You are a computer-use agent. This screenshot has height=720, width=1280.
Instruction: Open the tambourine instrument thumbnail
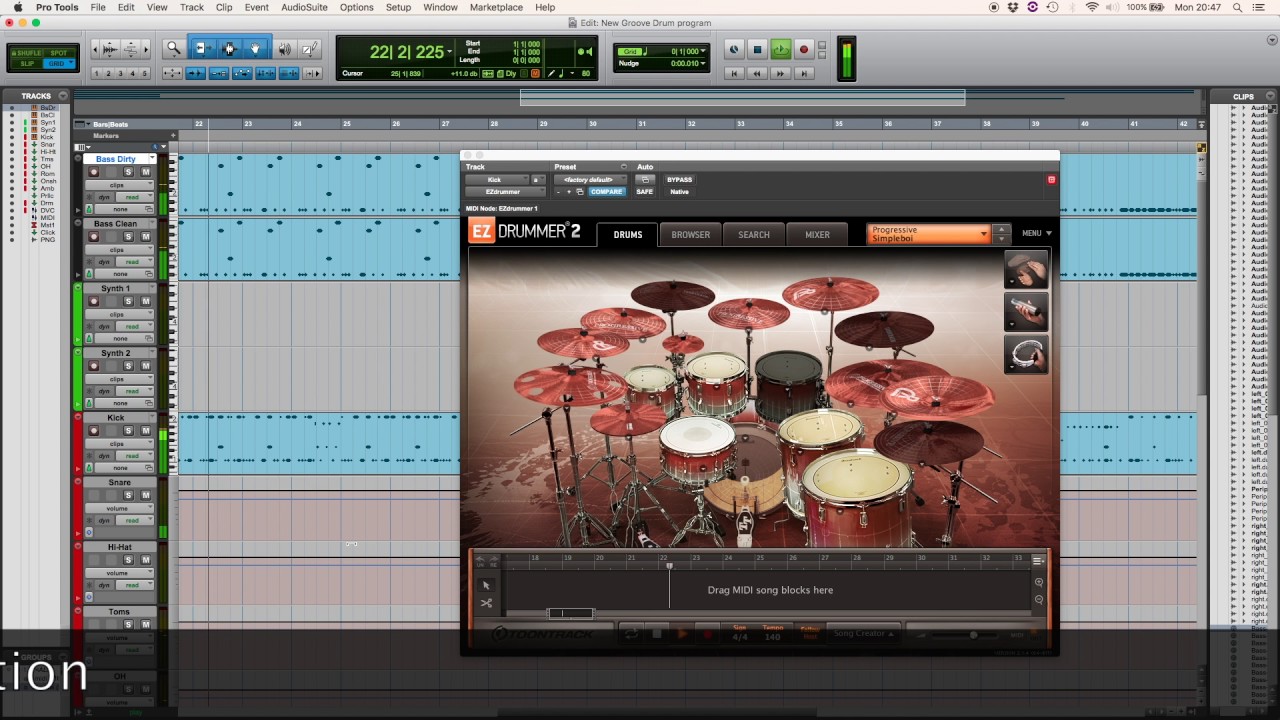(1026, 354)
